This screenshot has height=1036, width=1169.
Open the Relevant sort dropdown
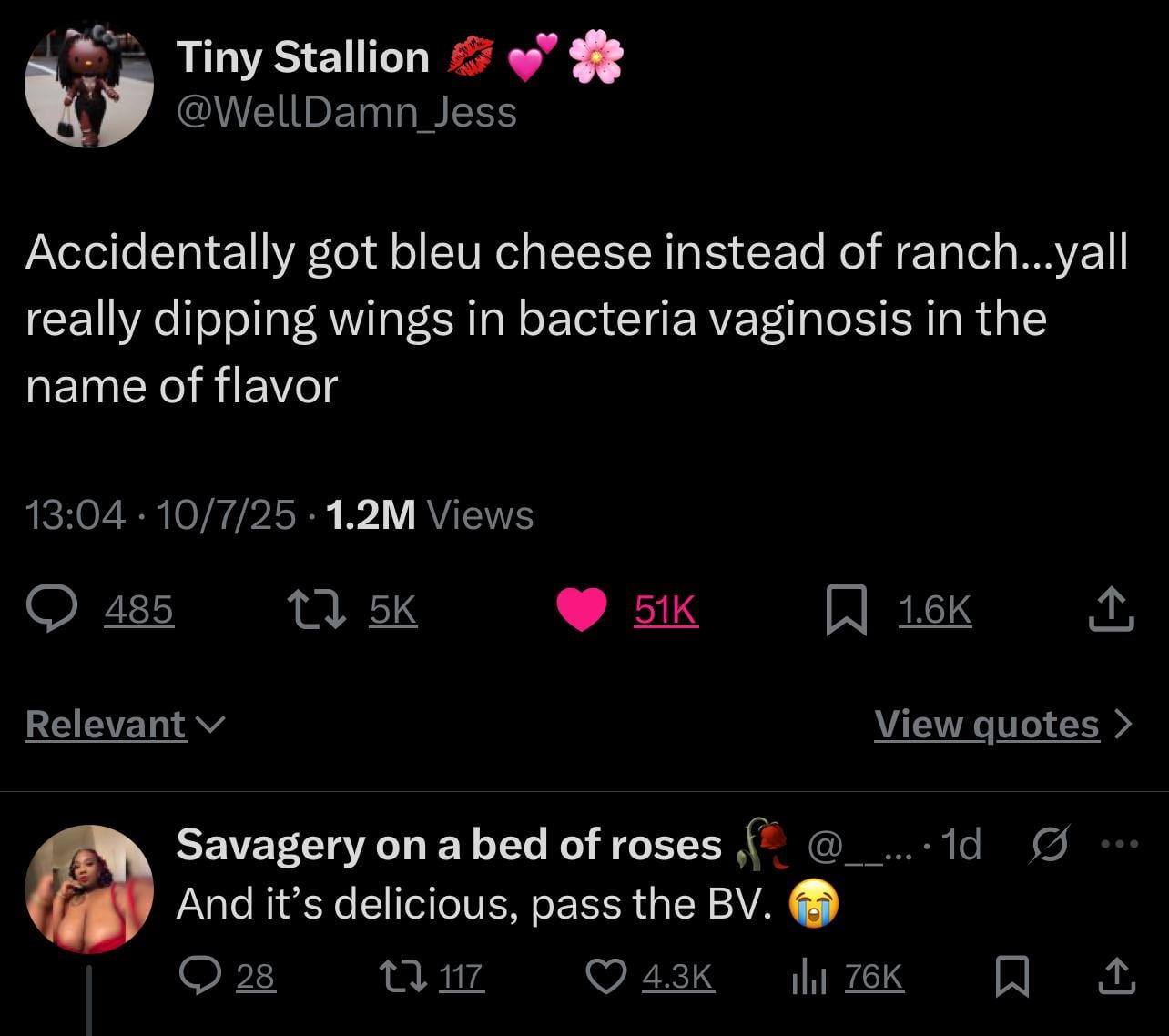(x=125, y=725)
